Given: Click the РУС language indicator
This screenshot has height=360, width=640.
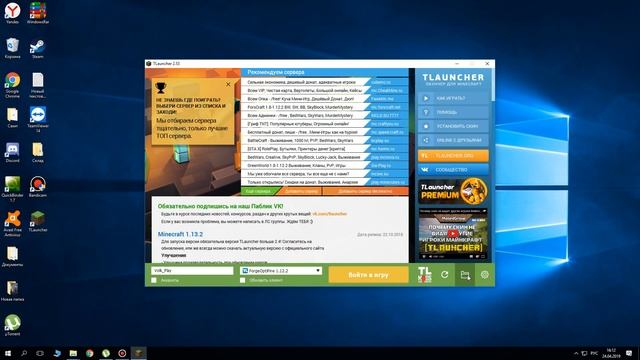Looking at the screenshot, I should 594,353.
